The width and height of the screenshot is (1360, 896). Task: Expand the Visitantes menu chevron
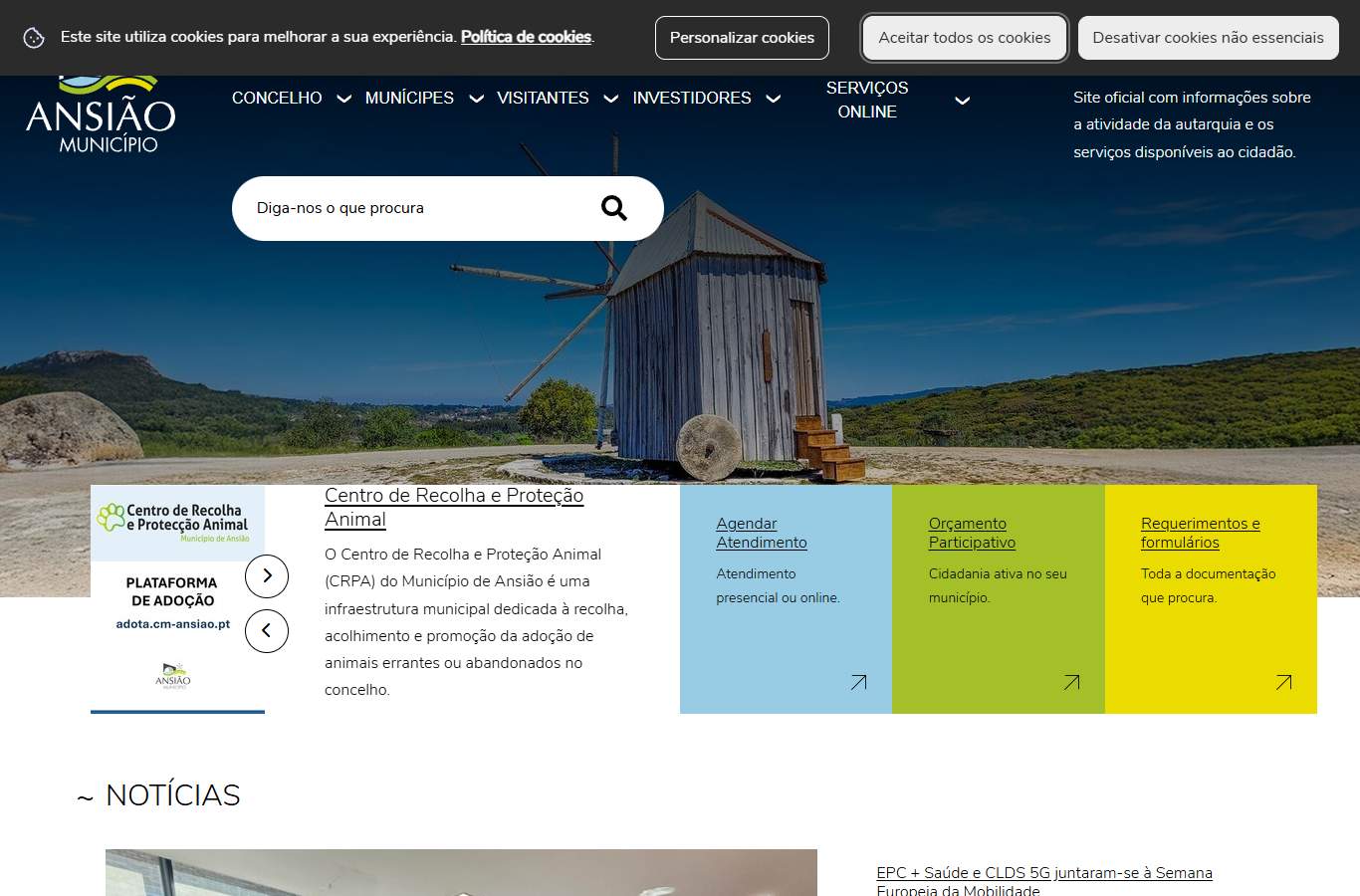[611, 99]
